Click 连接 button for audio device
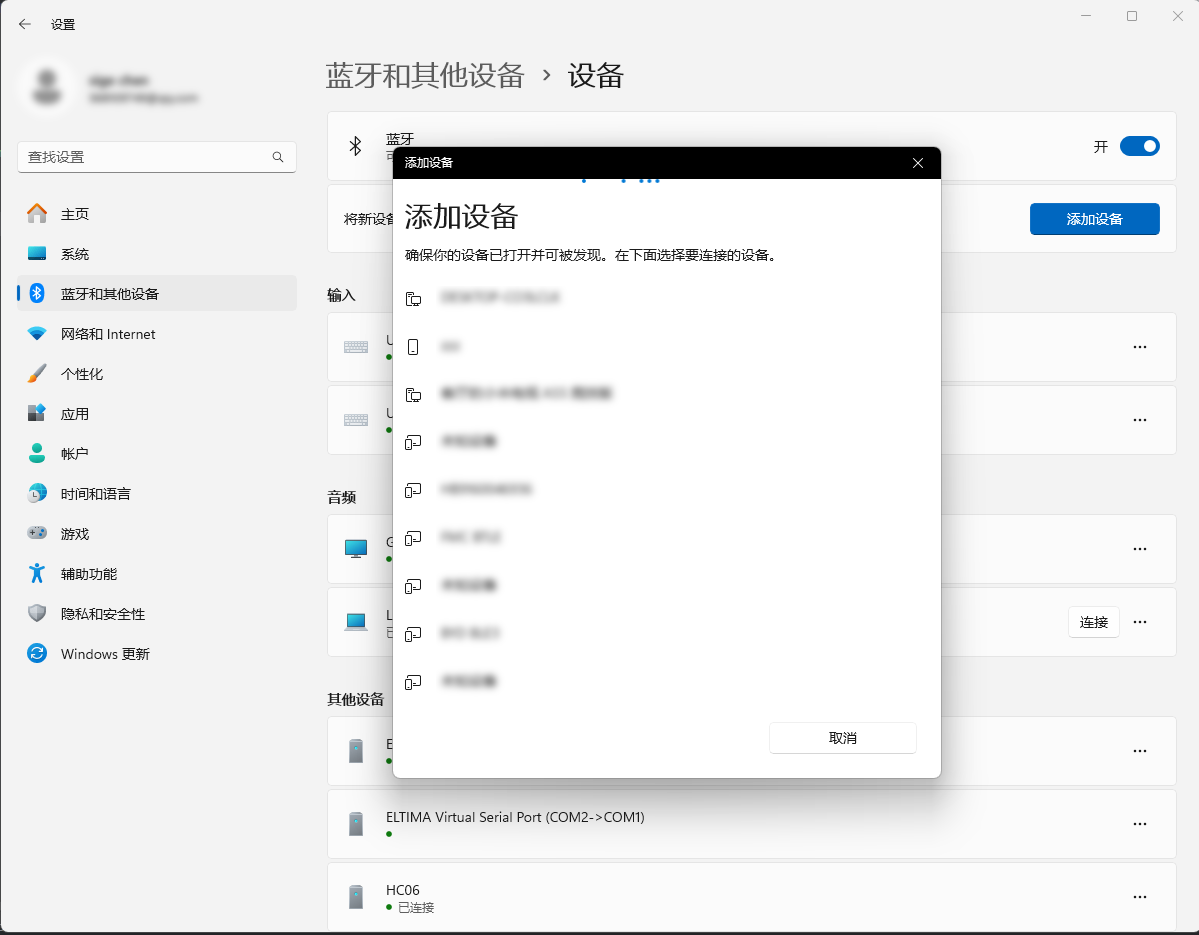This screenshot has height=935, width=1199. click(x=1093, y=622)
